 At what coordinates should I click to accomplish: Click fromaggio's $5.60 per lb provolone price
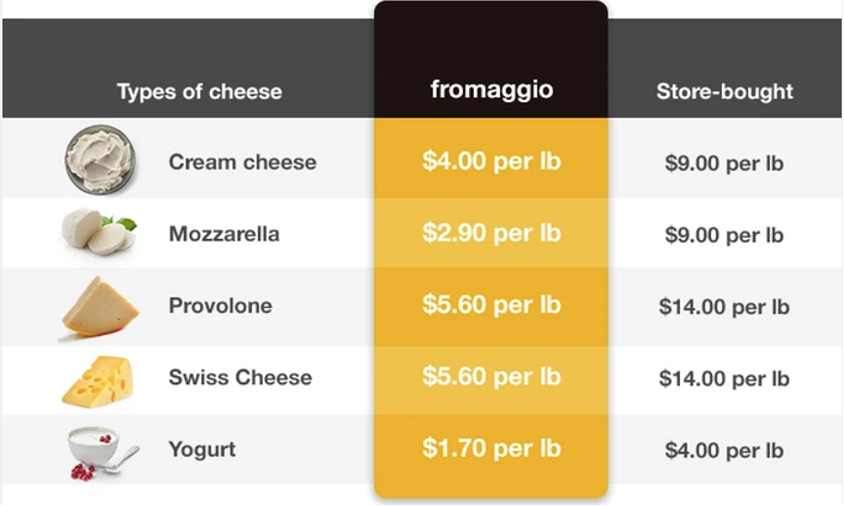491,305
